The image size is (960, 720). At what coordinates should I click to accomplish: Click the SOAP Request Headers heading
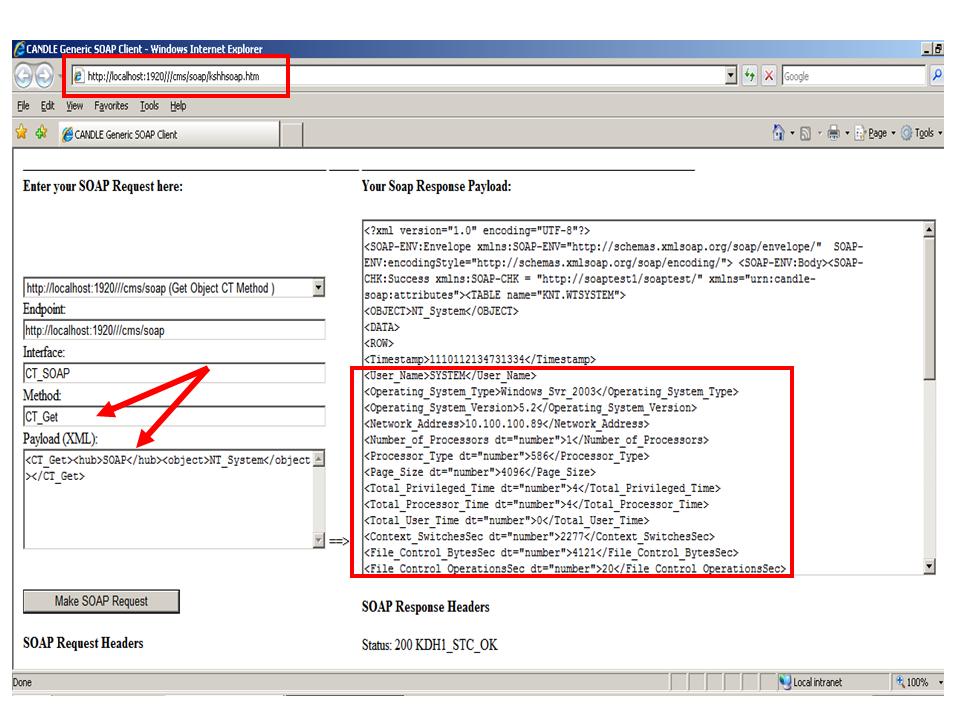click(83, 643)
